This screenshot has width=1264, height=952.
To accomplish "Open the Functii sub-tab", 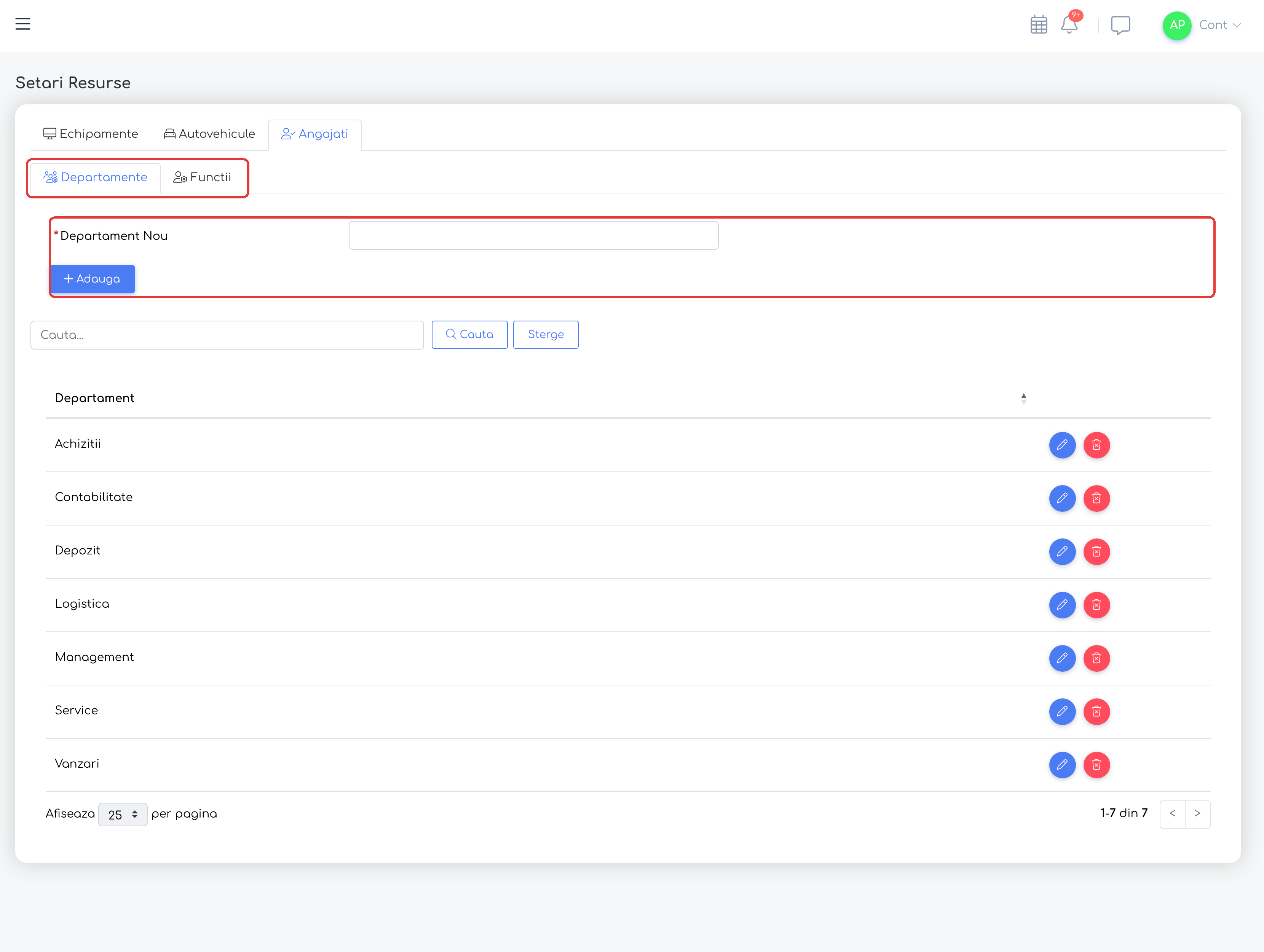I will (202, 177).
